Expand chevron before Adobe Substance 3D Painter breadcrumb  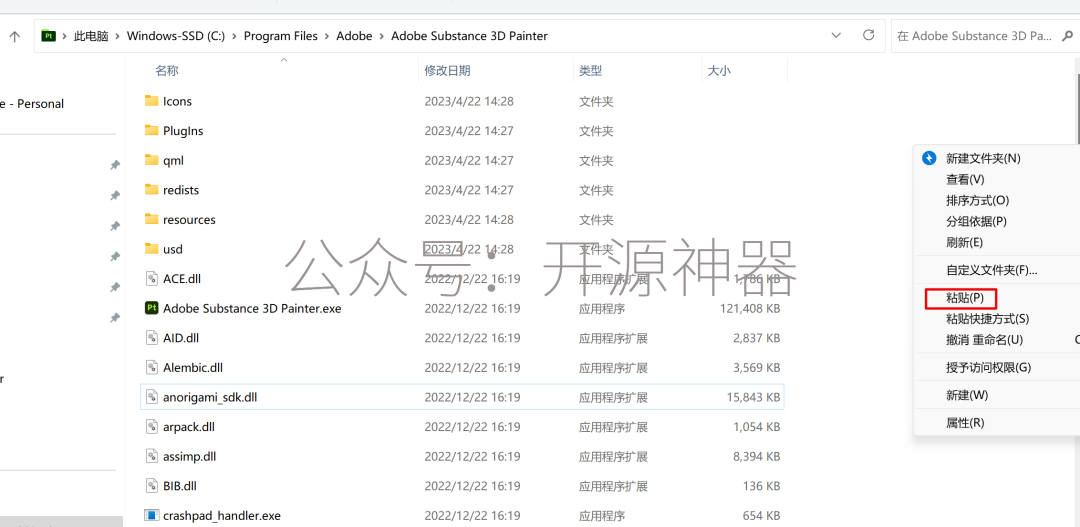382,36
